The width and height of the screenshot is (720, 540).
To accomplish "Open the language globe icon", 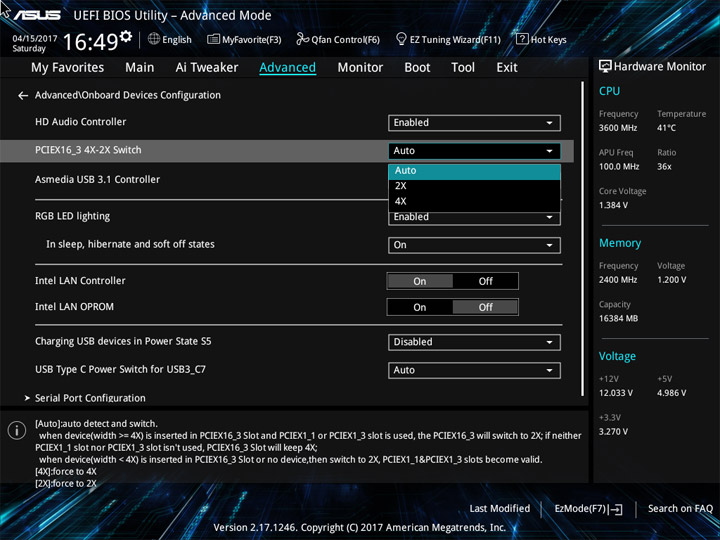I will coord(154,39).
